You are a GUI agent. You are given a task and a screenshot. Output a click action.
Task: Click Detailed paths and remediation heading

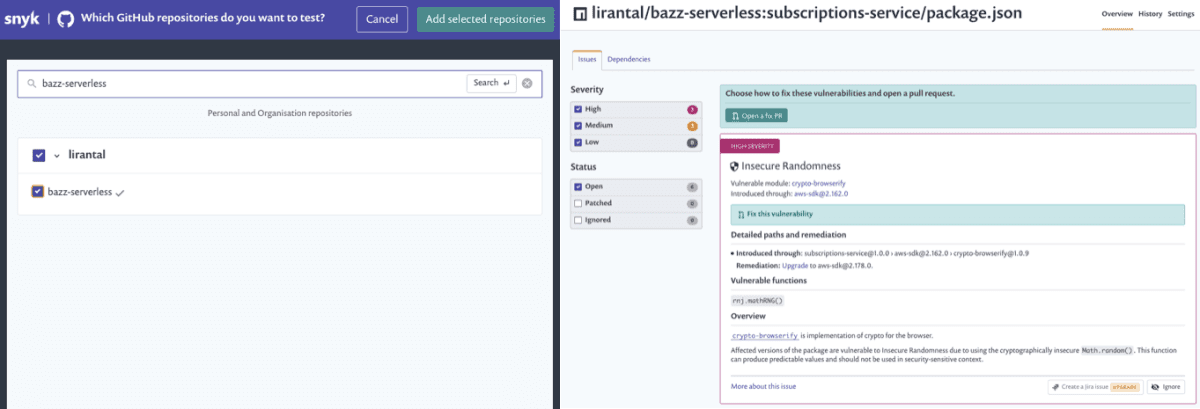coord(789,235)
